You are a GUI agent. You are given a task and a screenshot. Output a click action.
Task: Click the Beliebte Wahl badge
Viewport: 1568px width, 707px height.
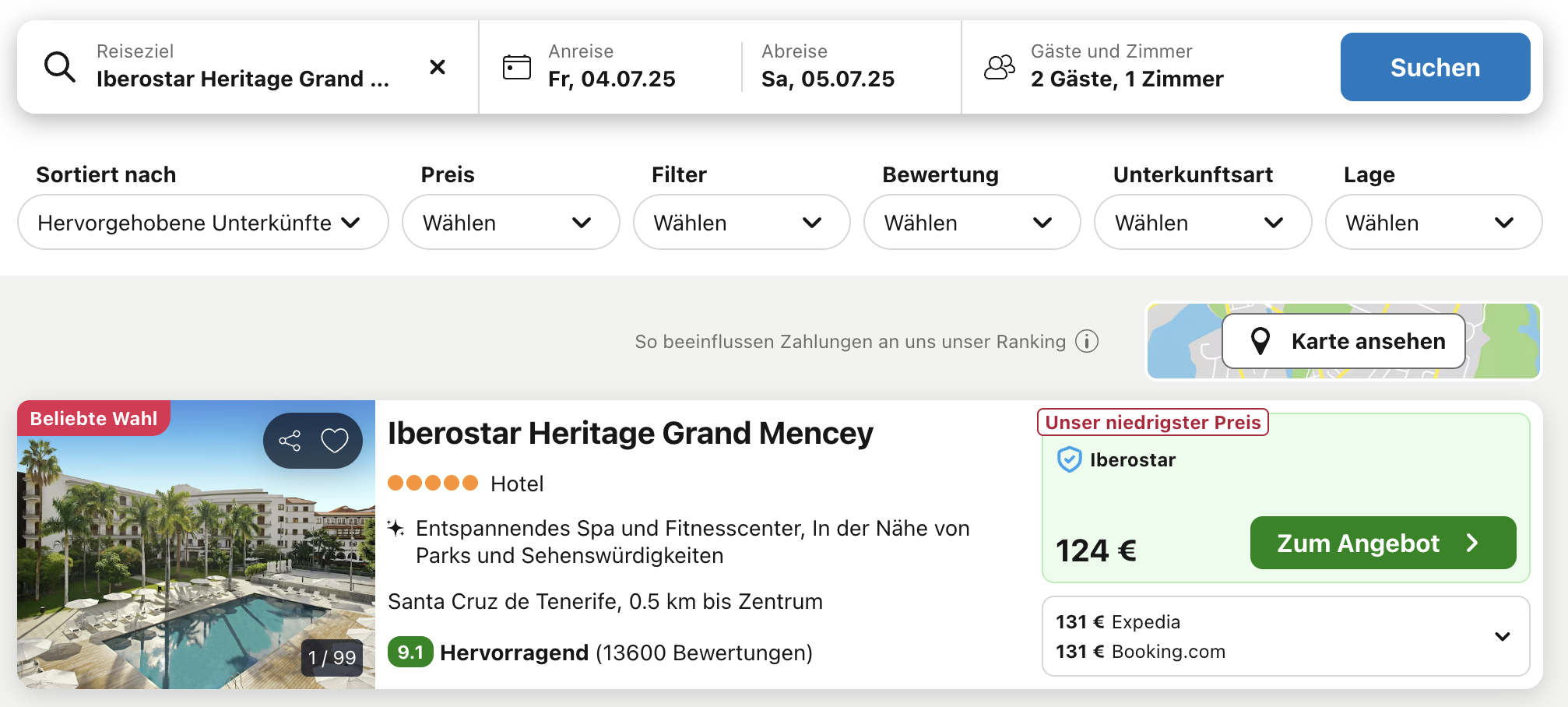93,418
